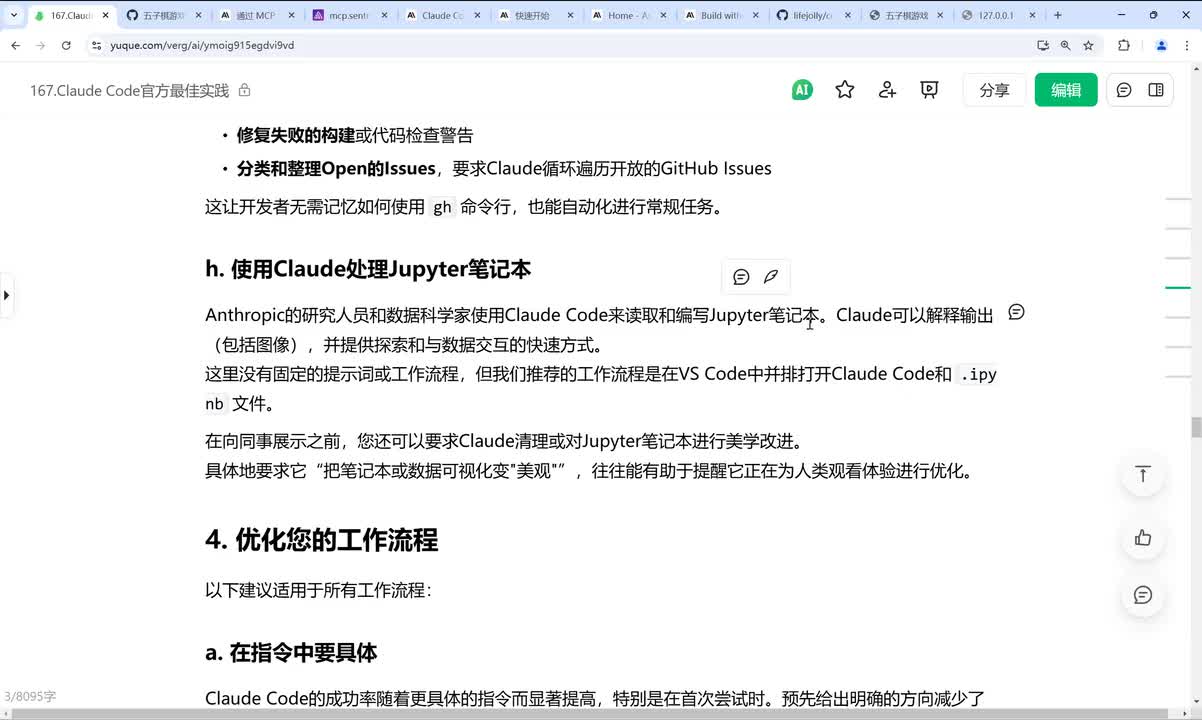Close the 167.Claude tab
The width and height of the screenshot is (1202, 720).
(106, 16)
